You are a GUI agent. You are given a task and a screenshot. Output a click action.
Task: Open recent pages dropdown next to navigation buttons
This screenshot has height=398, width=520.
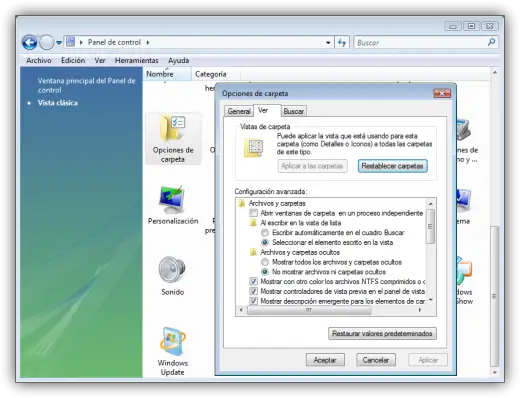pyautogui.click(x=59, y=43)
